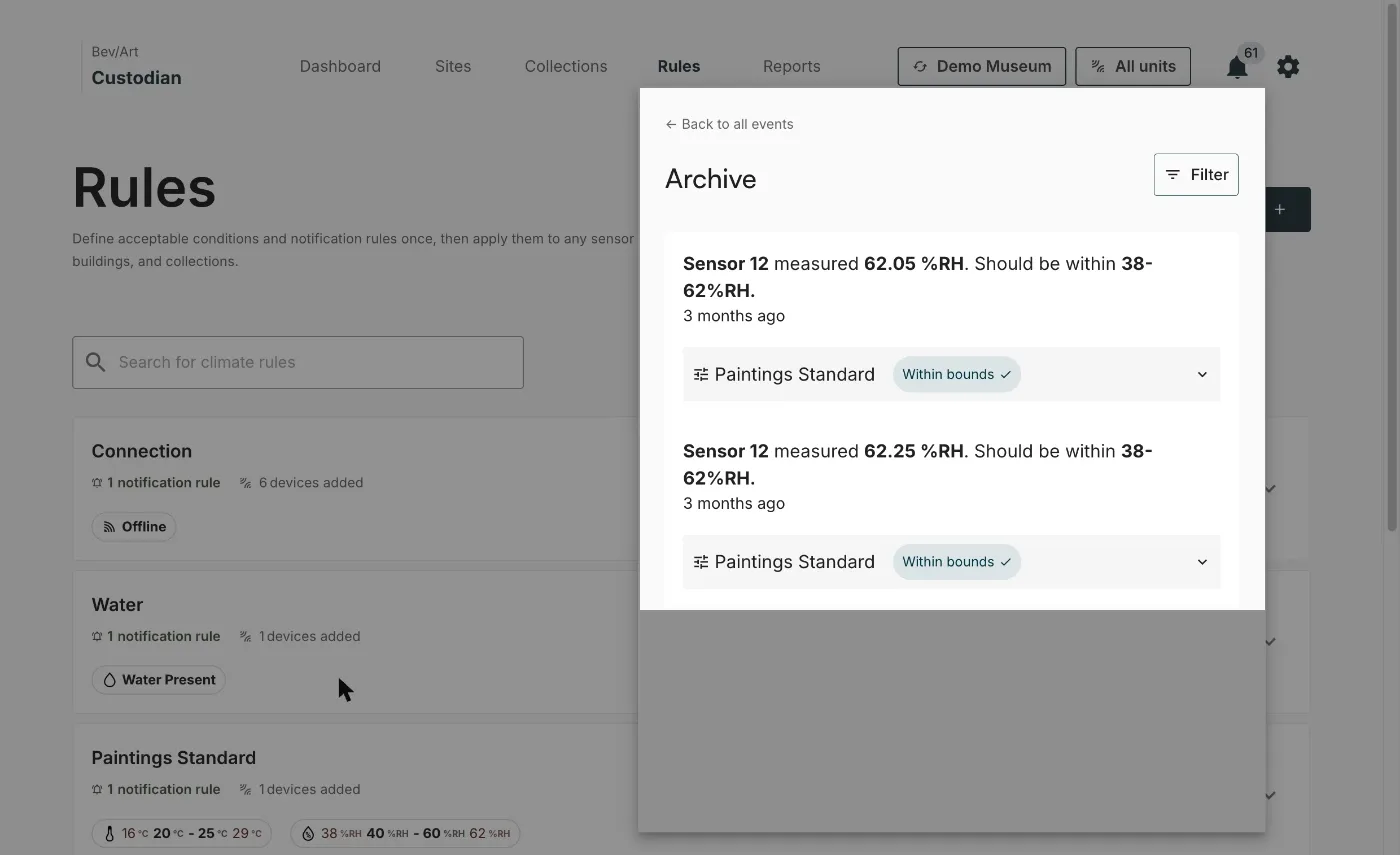Expand the Paintings Standard rule card chevron in rules list
This screenshot has width=1400, height=855.
pyautogui.click(x=1270, y=796)
